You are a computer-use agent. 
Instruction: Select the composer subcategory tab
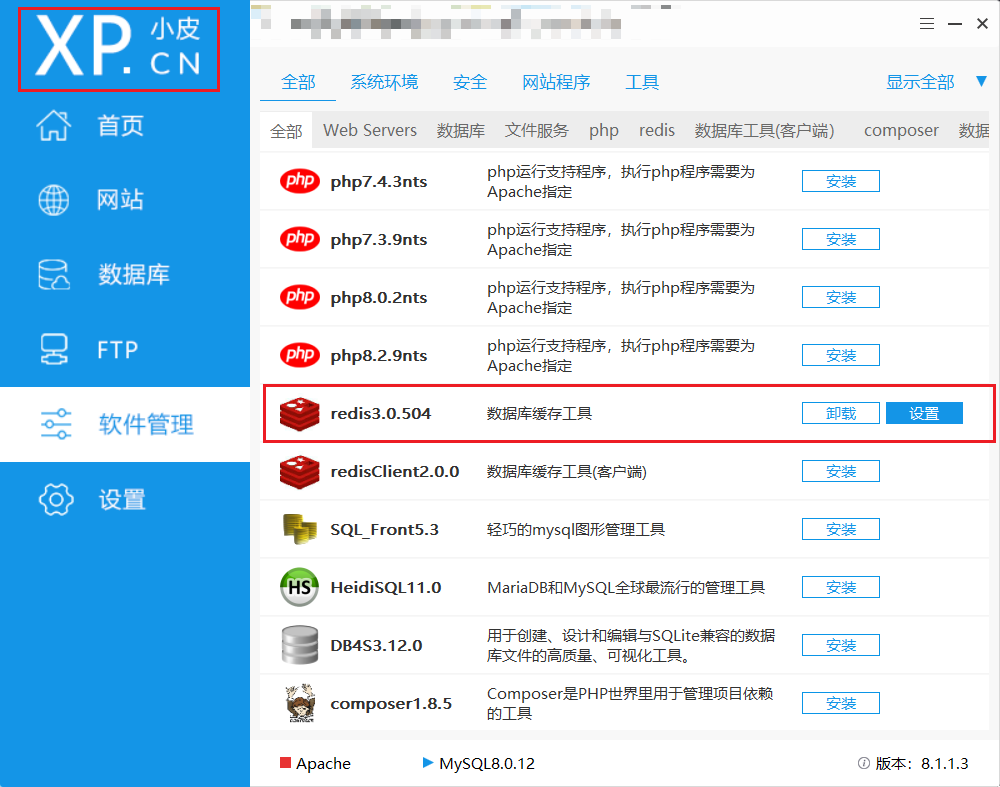click(x=901, y=131)
